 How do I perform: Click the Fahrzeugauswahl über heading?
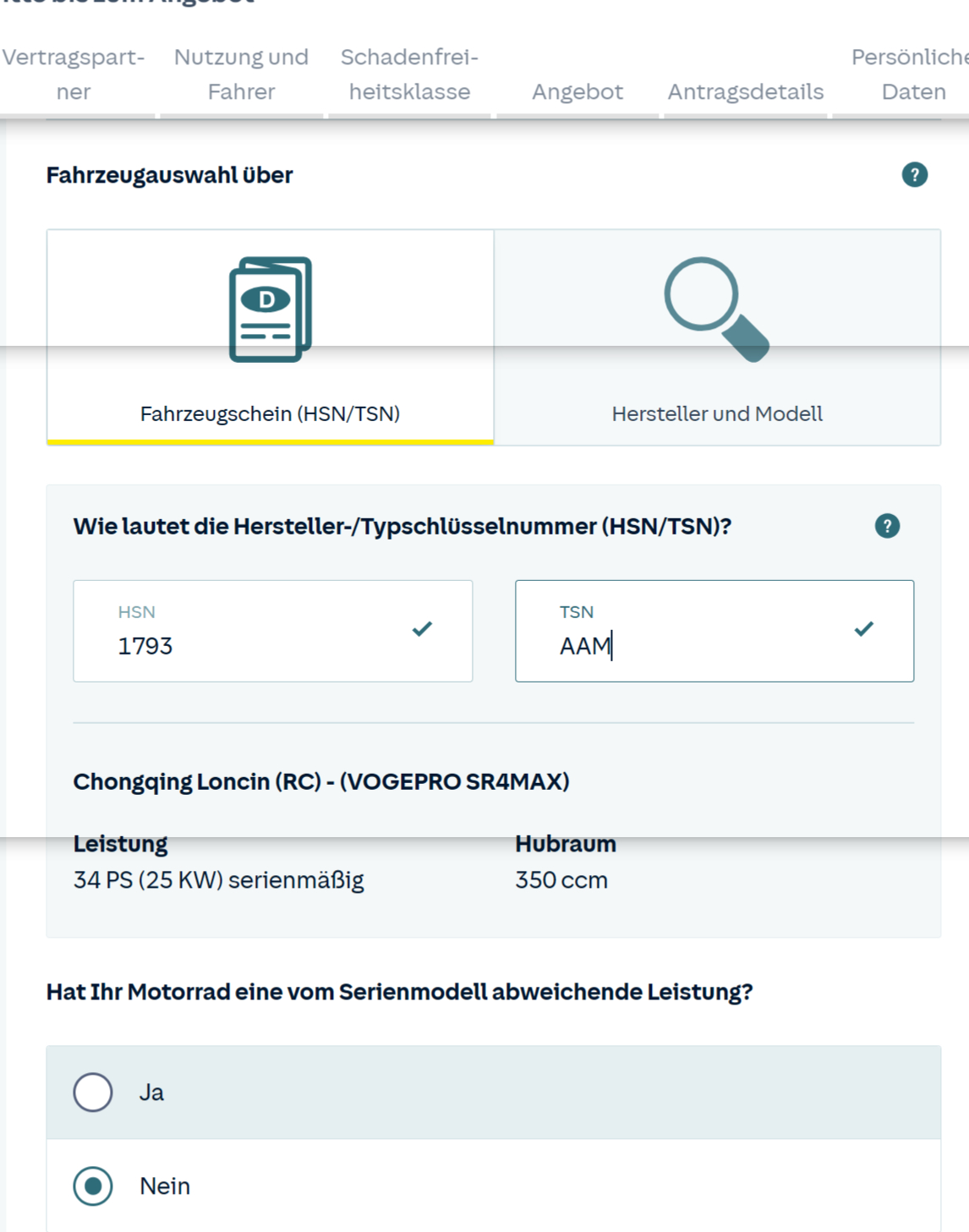(170, 175)
